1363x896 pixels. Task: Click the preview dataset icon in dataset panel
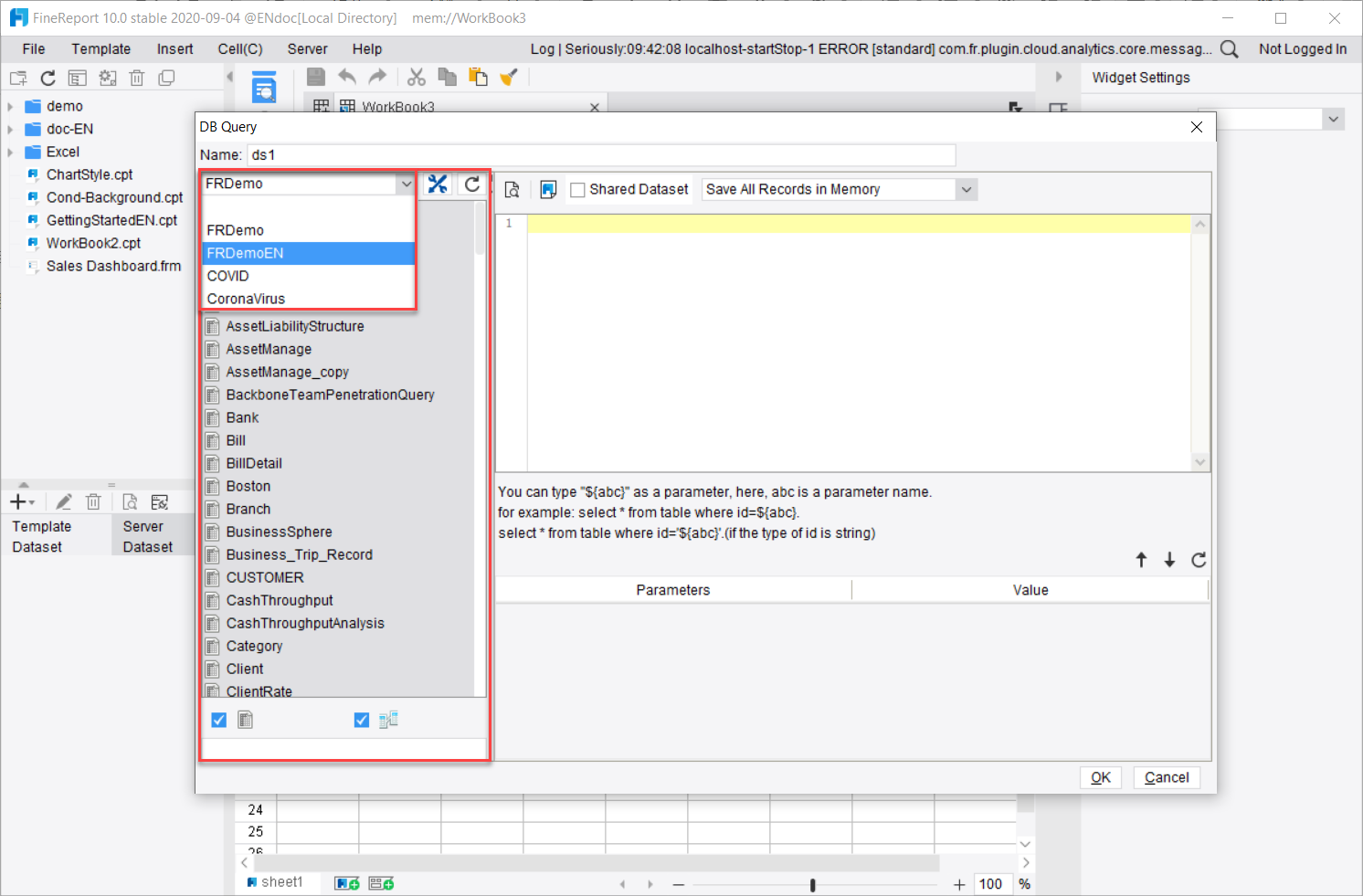point(131,502)
